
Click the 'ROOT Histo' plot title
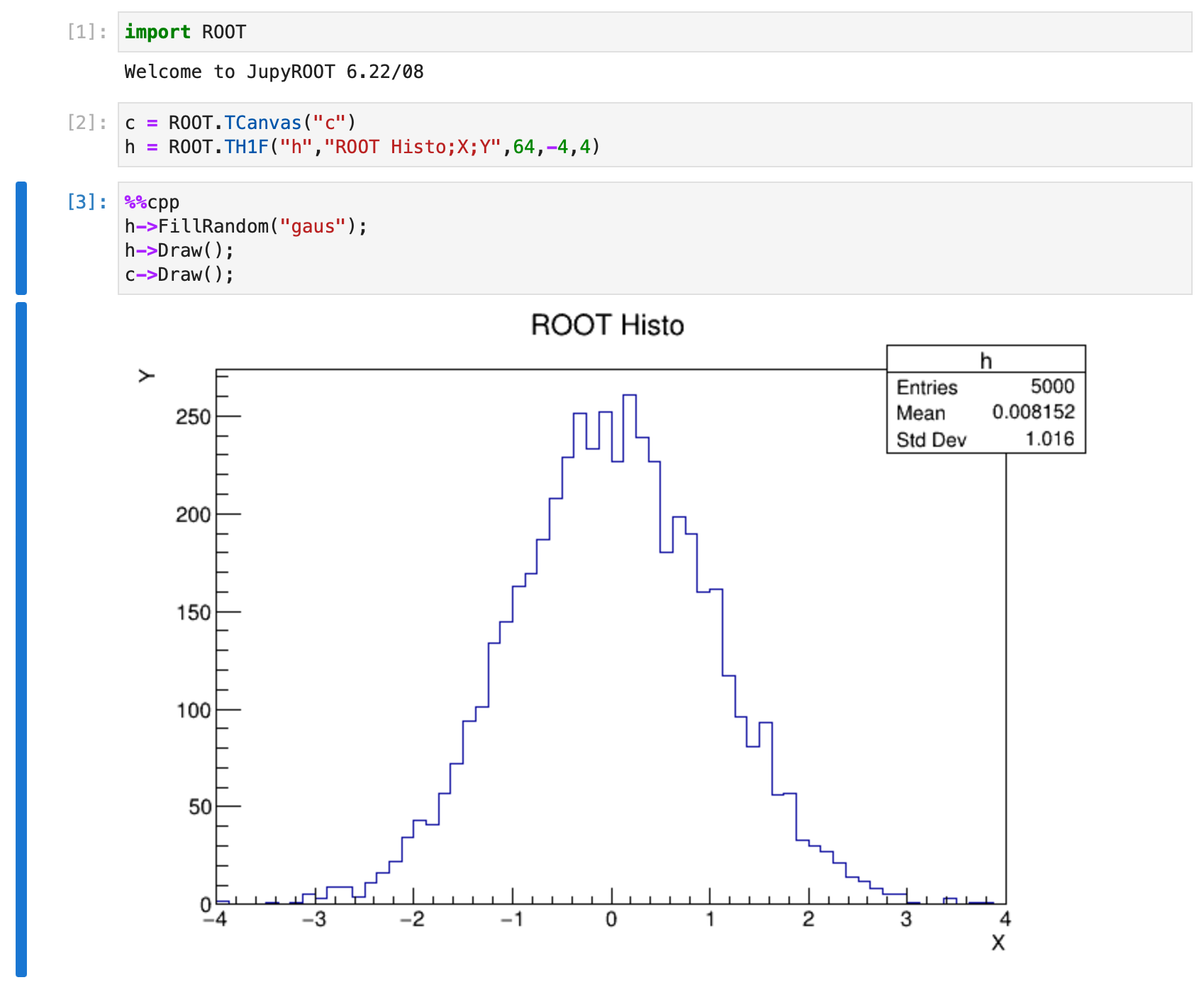[607, 325]
